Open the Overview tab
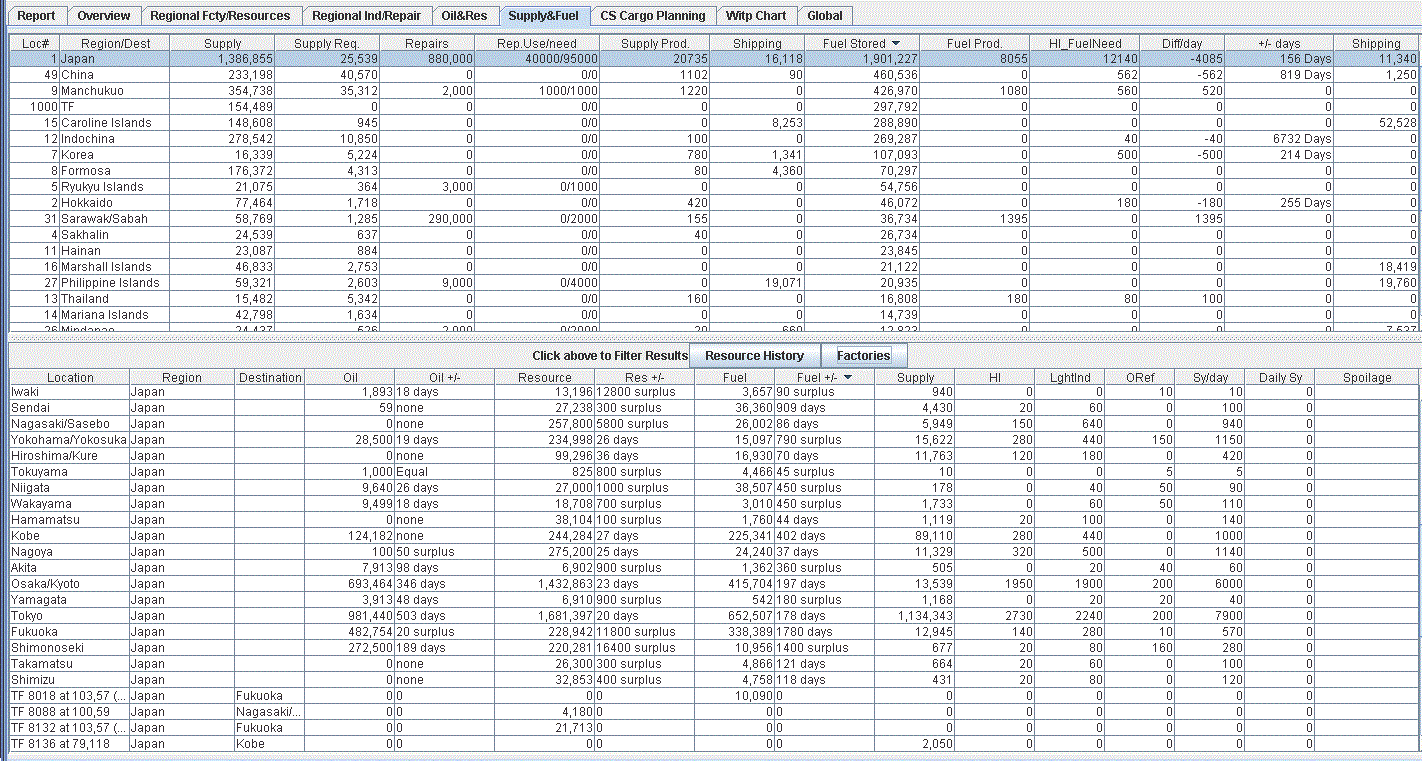 coord(104,16)
